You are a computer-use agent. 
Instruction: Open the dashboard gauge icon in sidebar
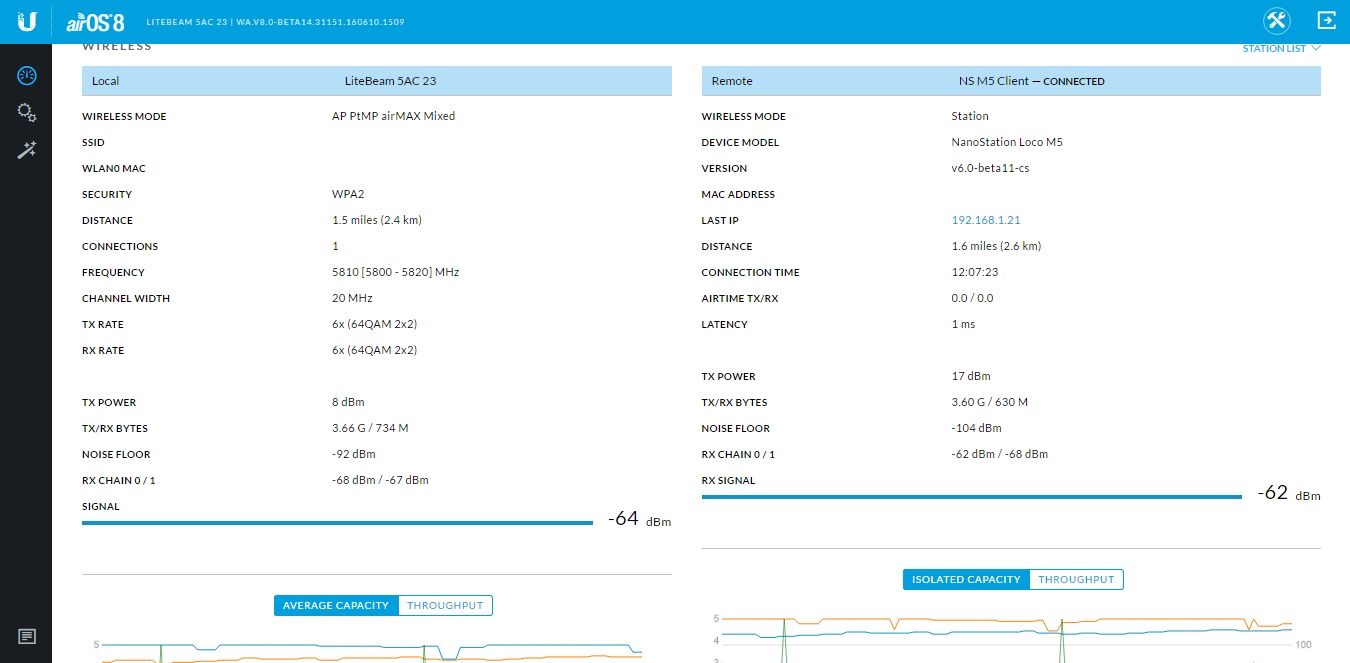pyautogui.click(x=27, y=76)
